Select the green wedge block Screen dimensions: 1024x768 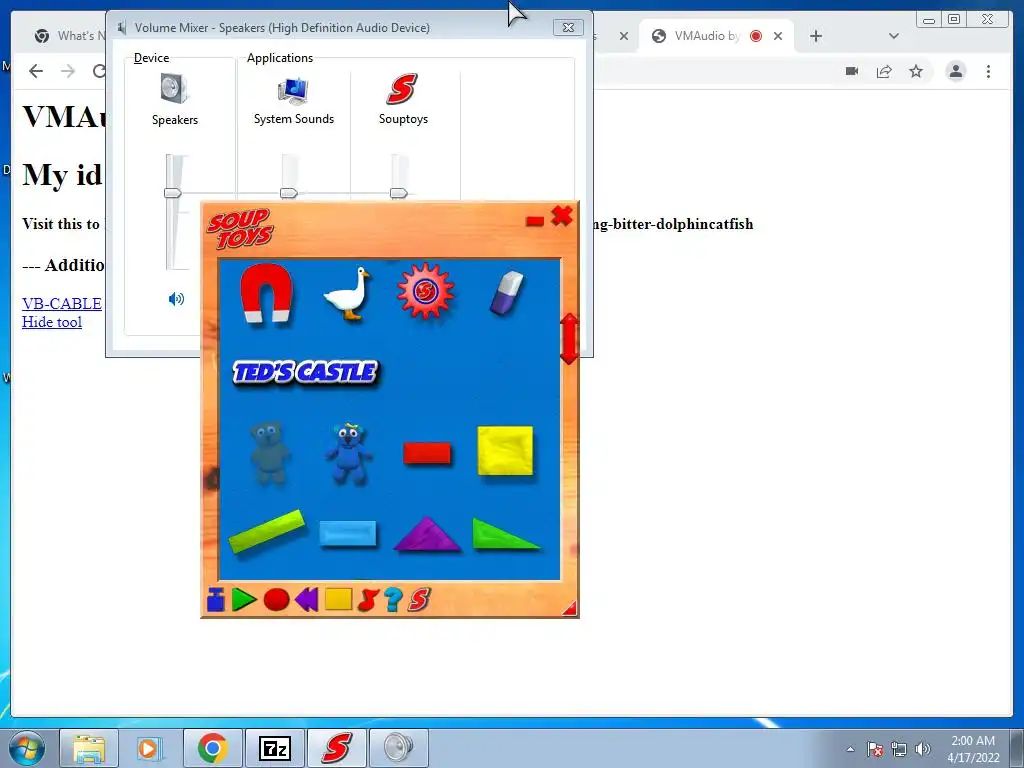505,534
